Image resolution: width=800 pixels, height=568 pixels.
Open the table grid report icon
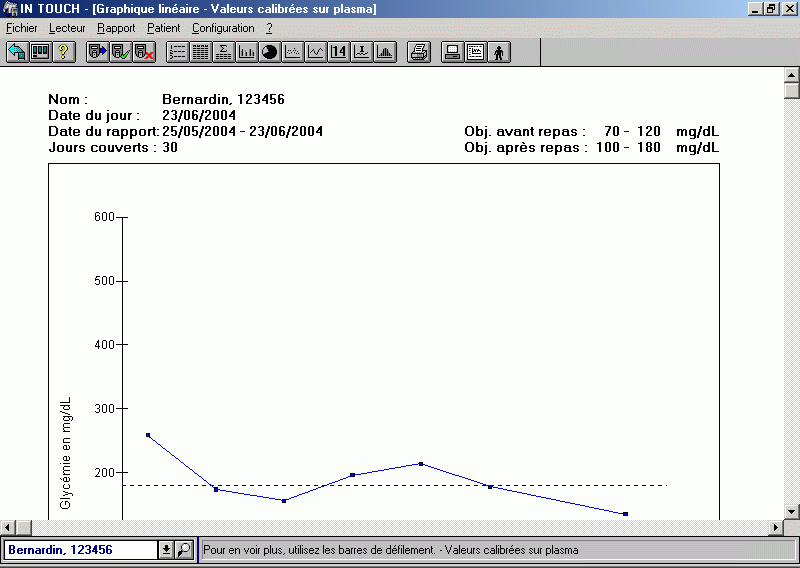[201, 52]
